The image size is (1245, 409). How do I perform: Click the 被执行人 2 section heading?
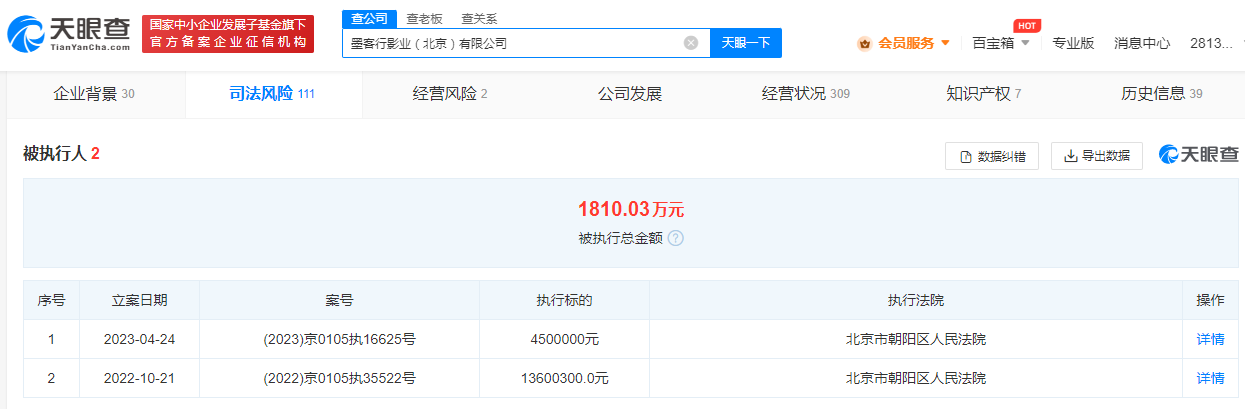(x=61, y=153)
